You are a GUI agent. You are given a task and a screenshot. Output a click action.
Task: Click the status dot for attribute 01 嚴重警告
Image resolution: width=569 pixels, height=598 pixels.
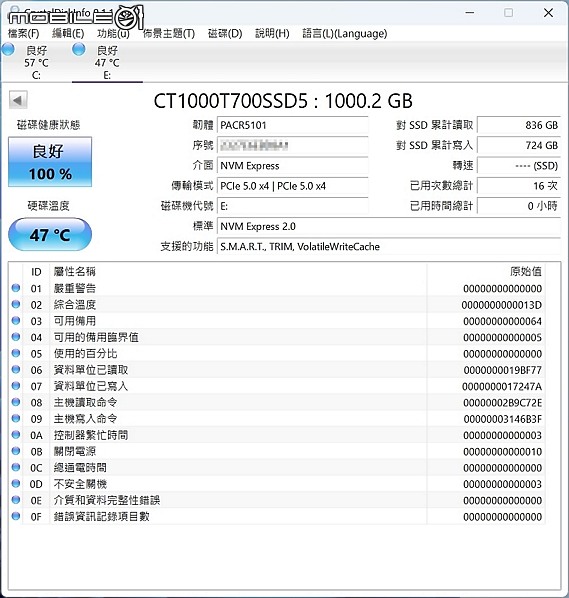16,288
